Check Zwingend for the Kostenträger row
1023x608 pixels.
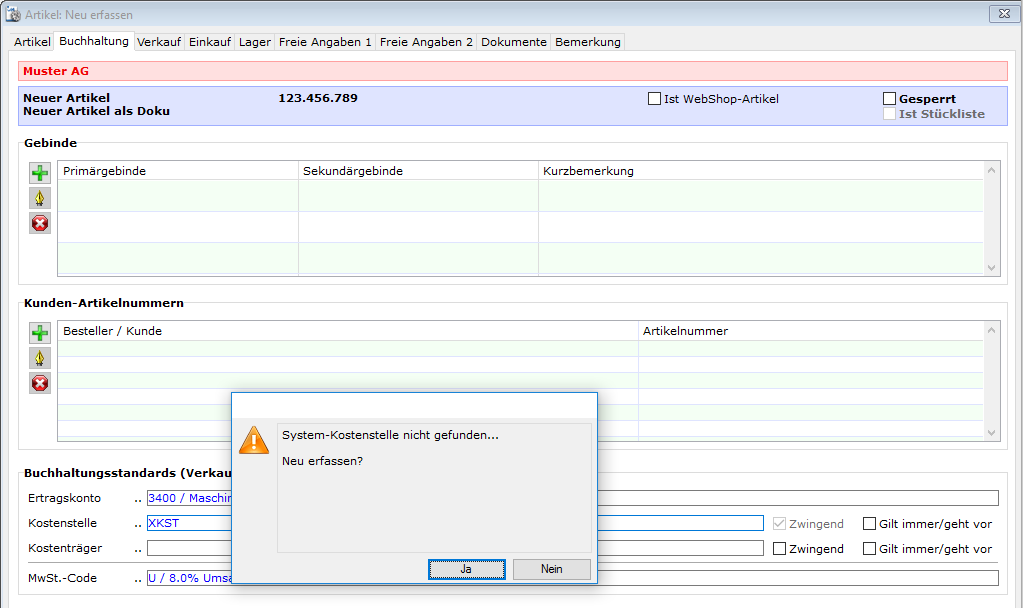[x=780, y=549]
